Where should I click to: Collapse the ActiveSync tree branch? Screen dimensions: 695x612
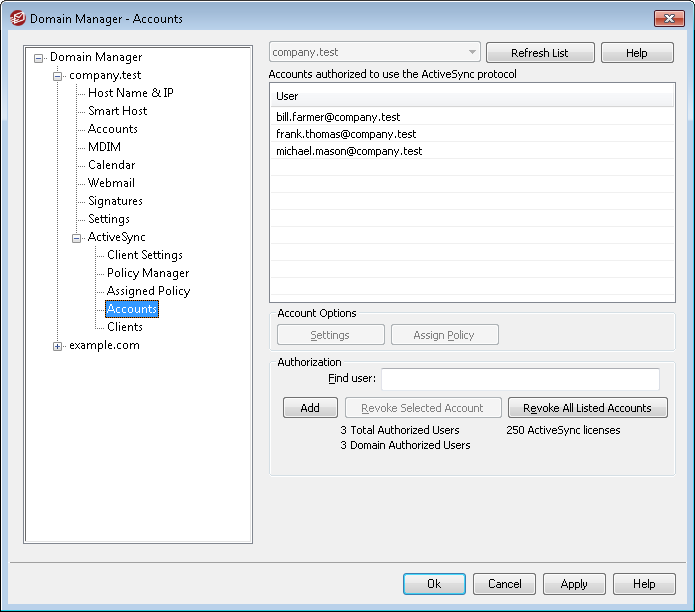[76, 238]
